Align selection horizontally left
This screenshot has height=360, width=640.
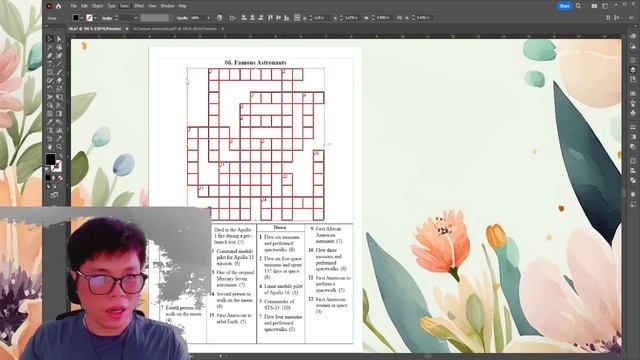[244, 18]
